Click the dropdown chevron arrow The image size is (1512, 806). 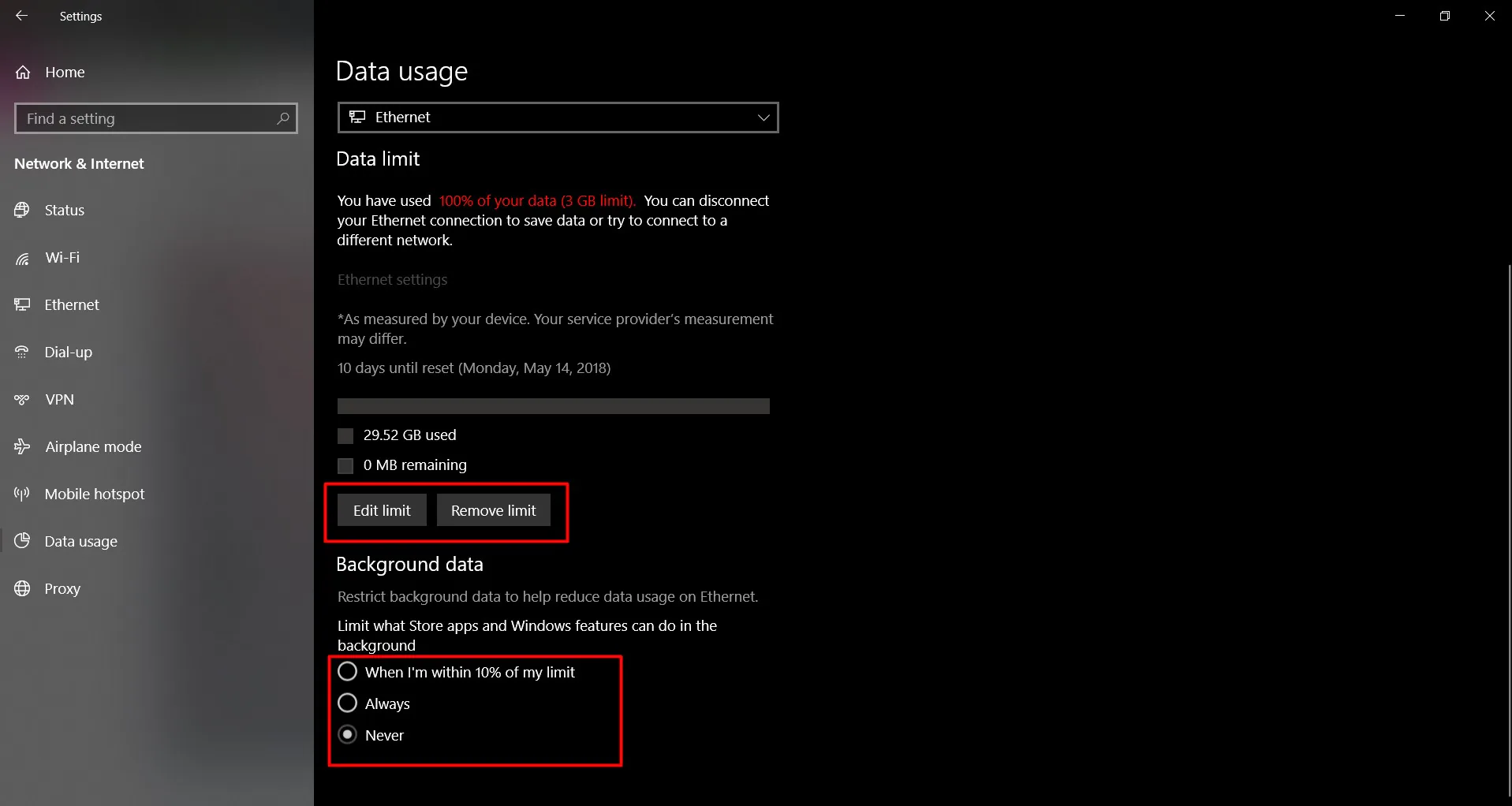(763, 118)
